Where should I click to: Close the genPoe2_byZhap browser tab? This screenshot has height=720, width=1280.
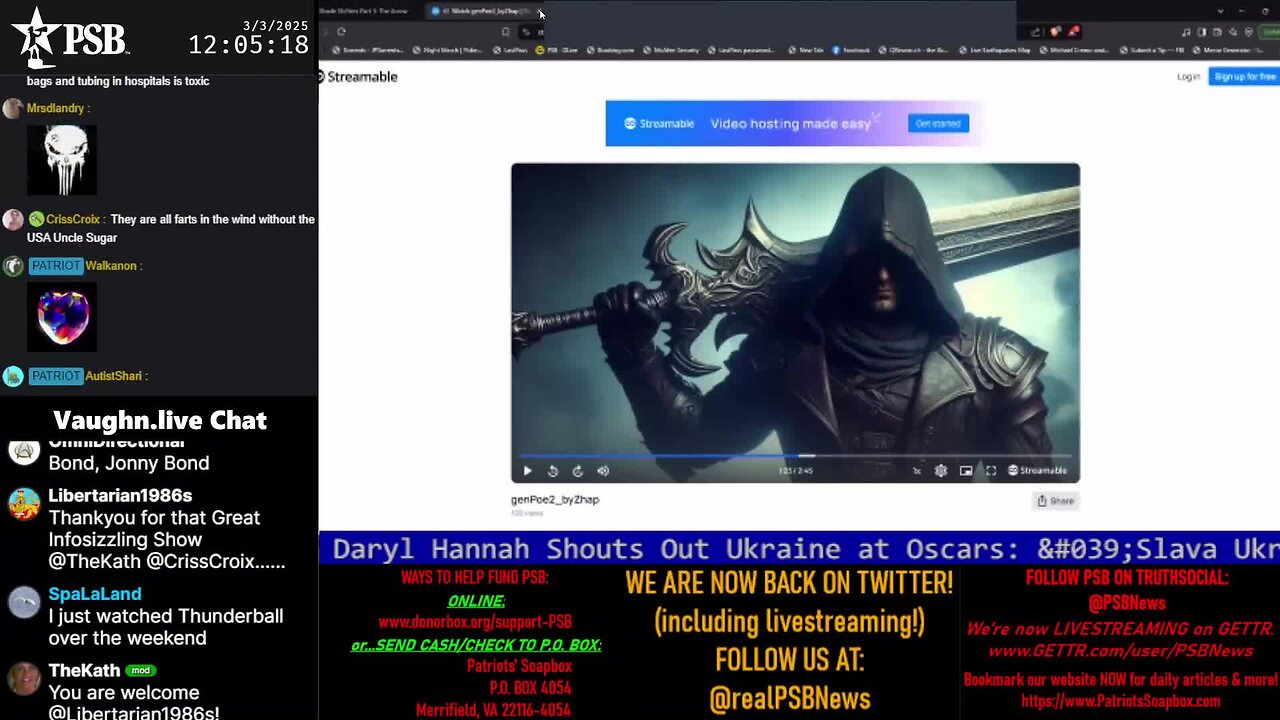(541, 12)
